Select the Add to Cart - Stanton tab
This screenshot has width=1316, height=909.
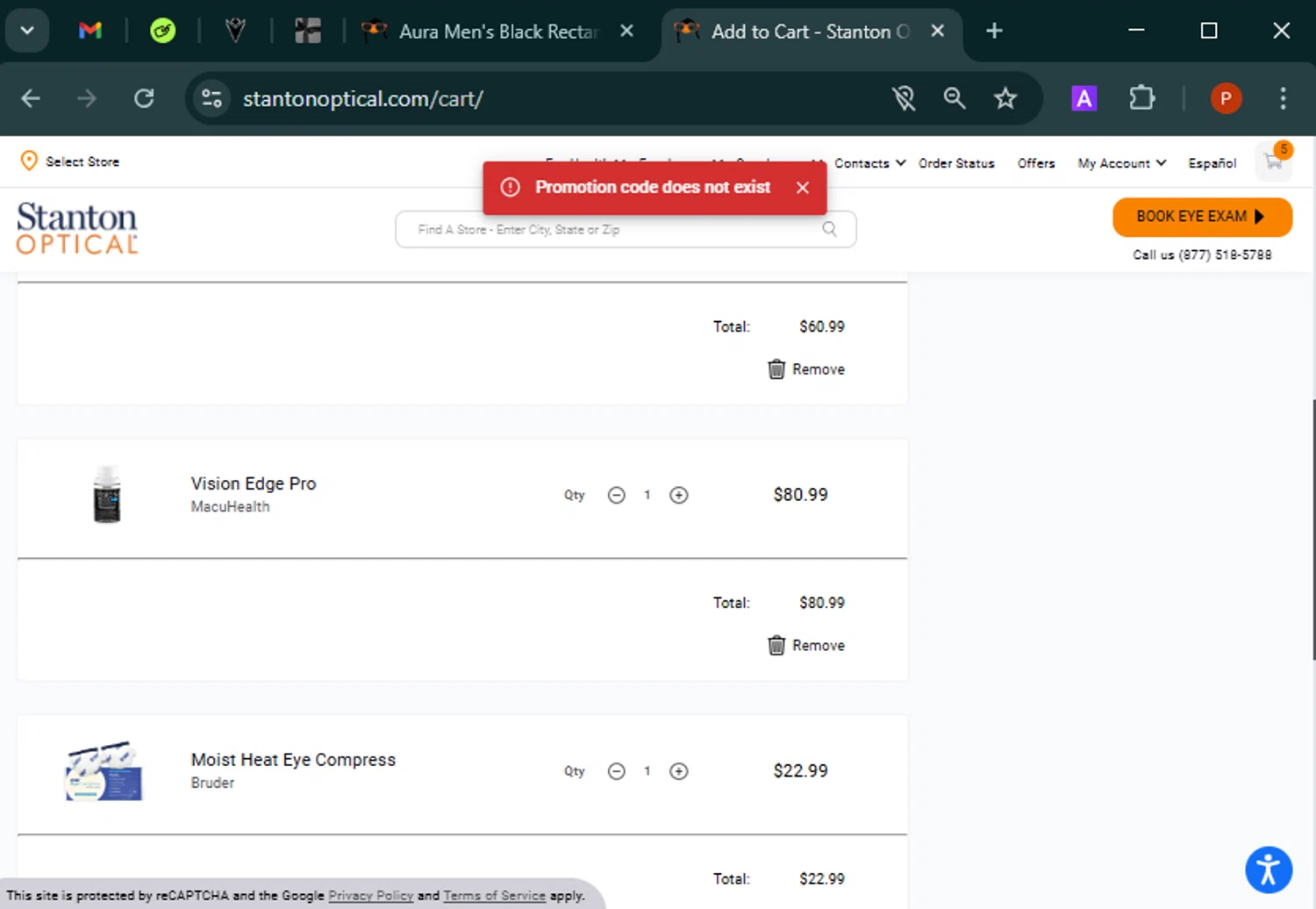click(811, 32)
